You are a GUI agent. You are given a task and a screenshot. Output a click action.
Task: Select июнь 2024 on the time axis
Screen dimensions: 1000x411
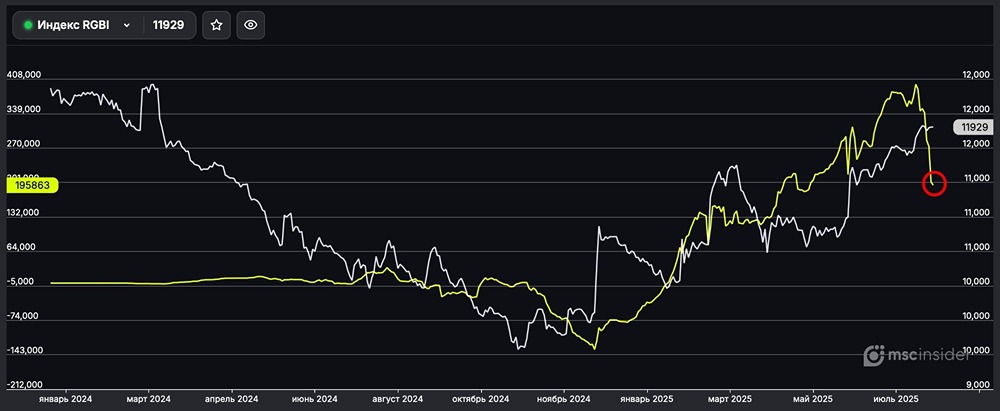(x=316, y=399)
